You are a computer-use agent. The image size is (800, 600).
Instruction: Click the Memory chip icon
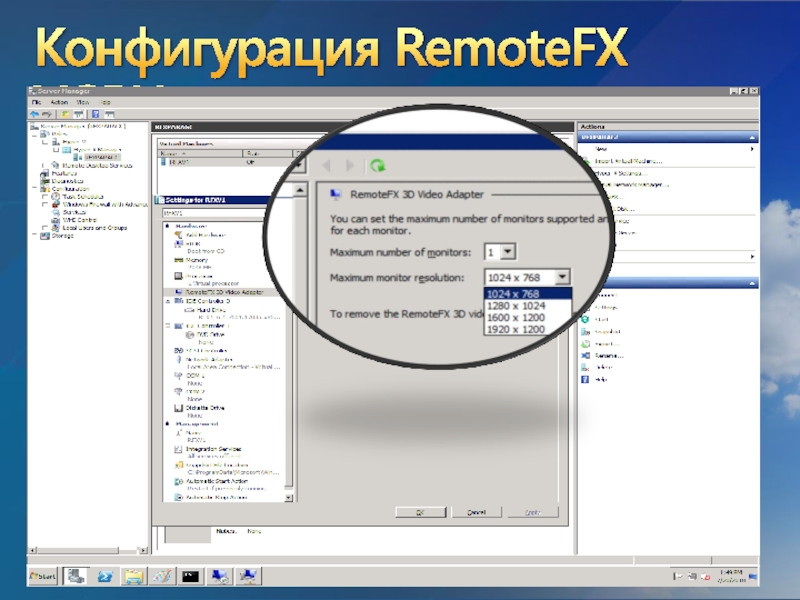179,260
